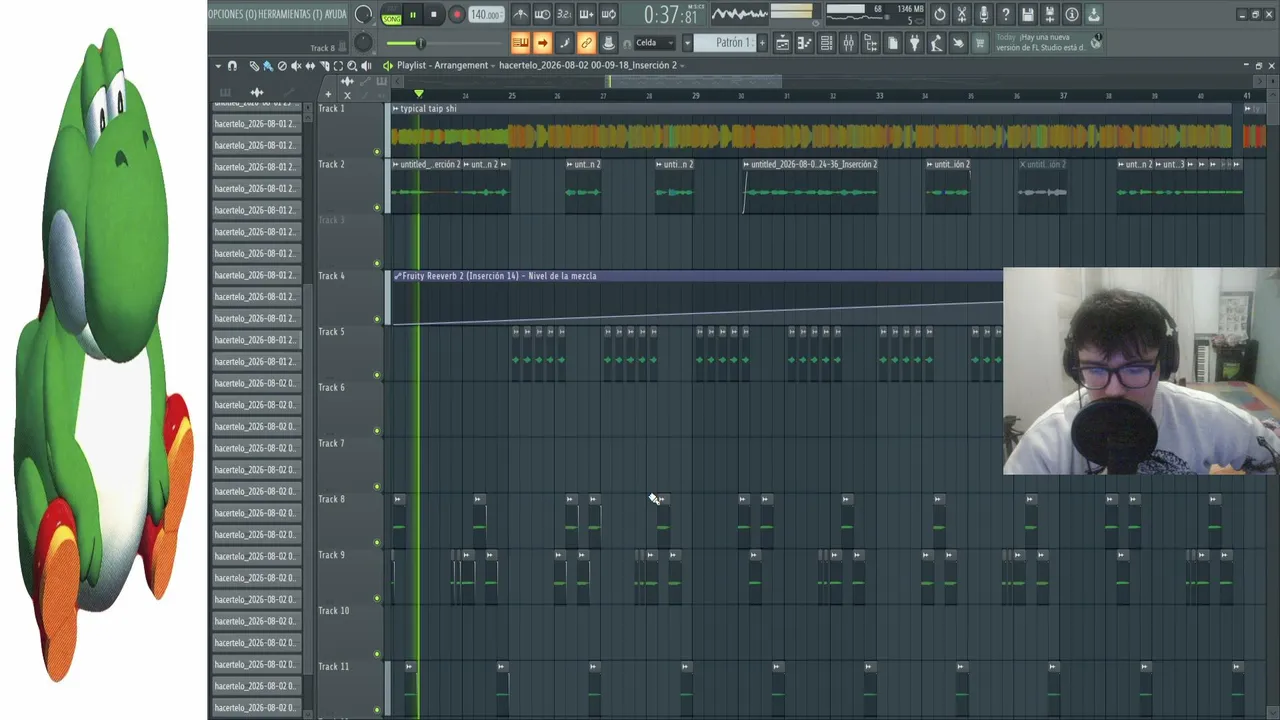Click the plus button next to the pattern selector
The height and width of the screenshot is (720, 1280).
(762, 43)
